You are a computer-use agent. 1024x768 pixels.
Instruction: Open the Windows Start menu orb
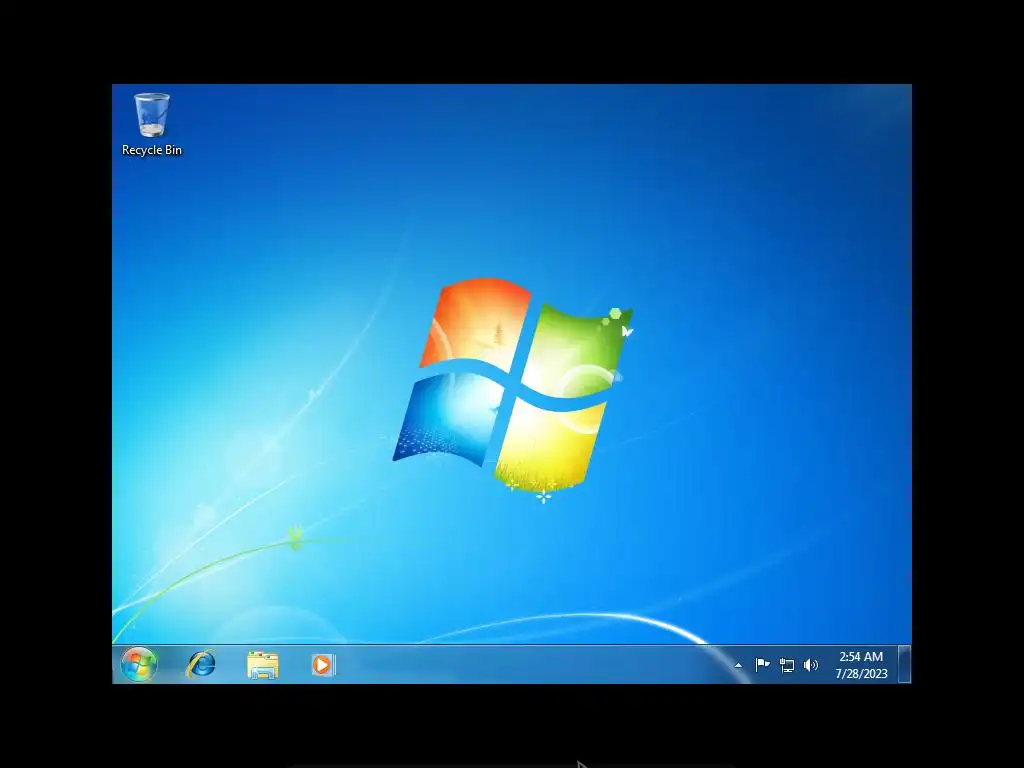coord(138,665)
